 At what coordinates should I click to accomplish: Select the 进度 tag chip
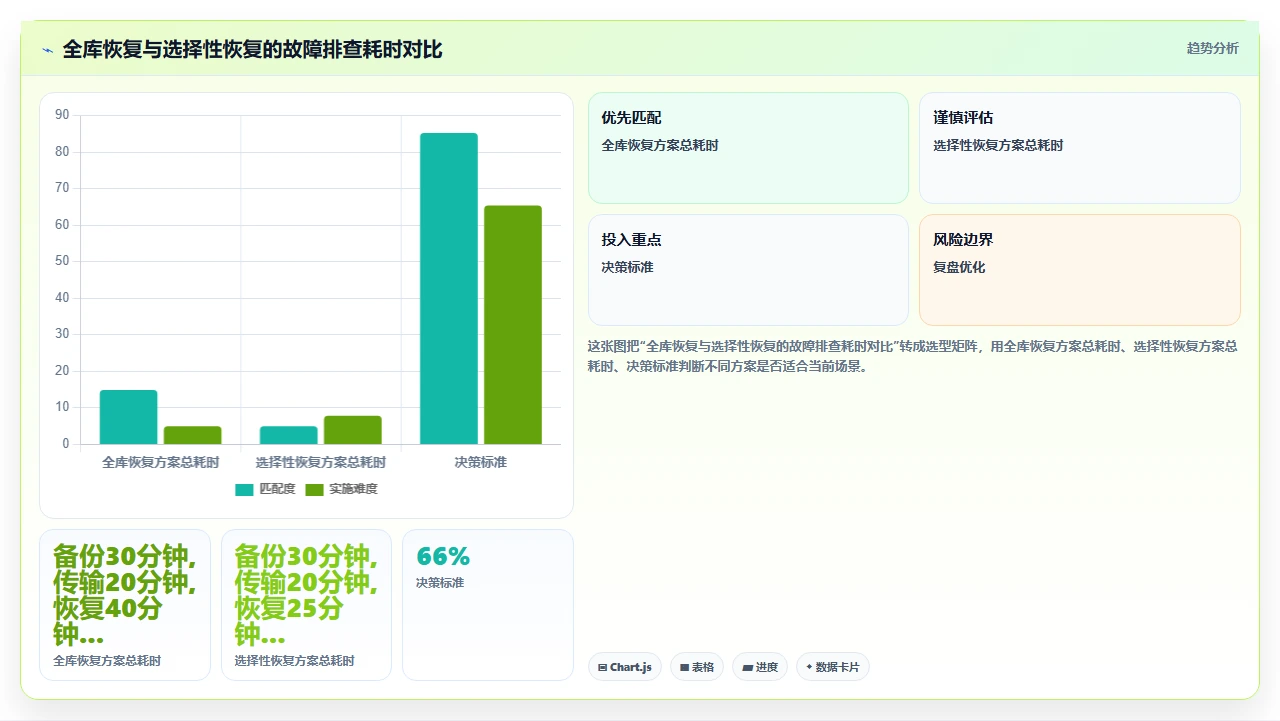(760, 667)
